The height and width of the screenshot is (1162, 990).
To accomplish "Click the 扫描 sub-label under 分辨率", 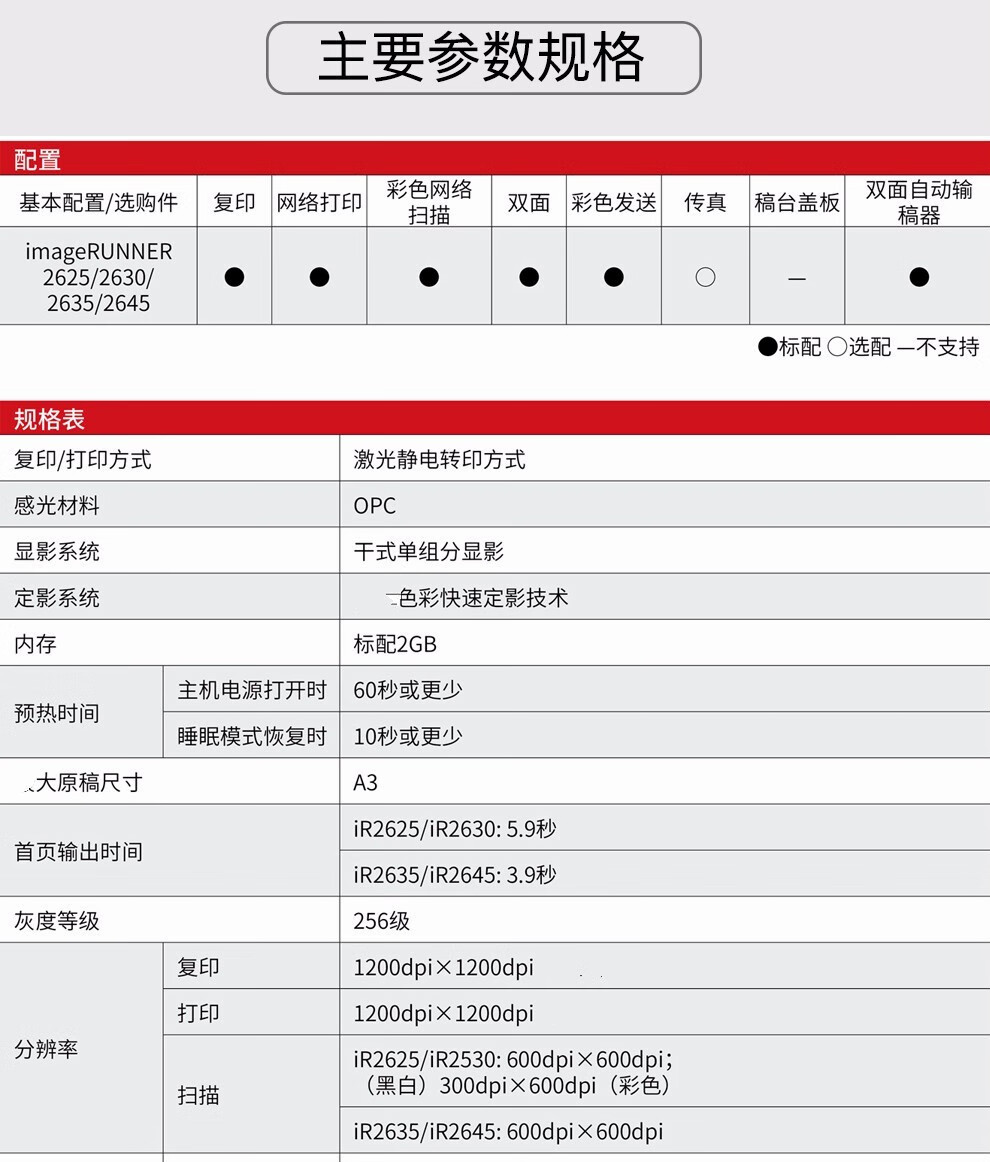I will [198, 1095].
